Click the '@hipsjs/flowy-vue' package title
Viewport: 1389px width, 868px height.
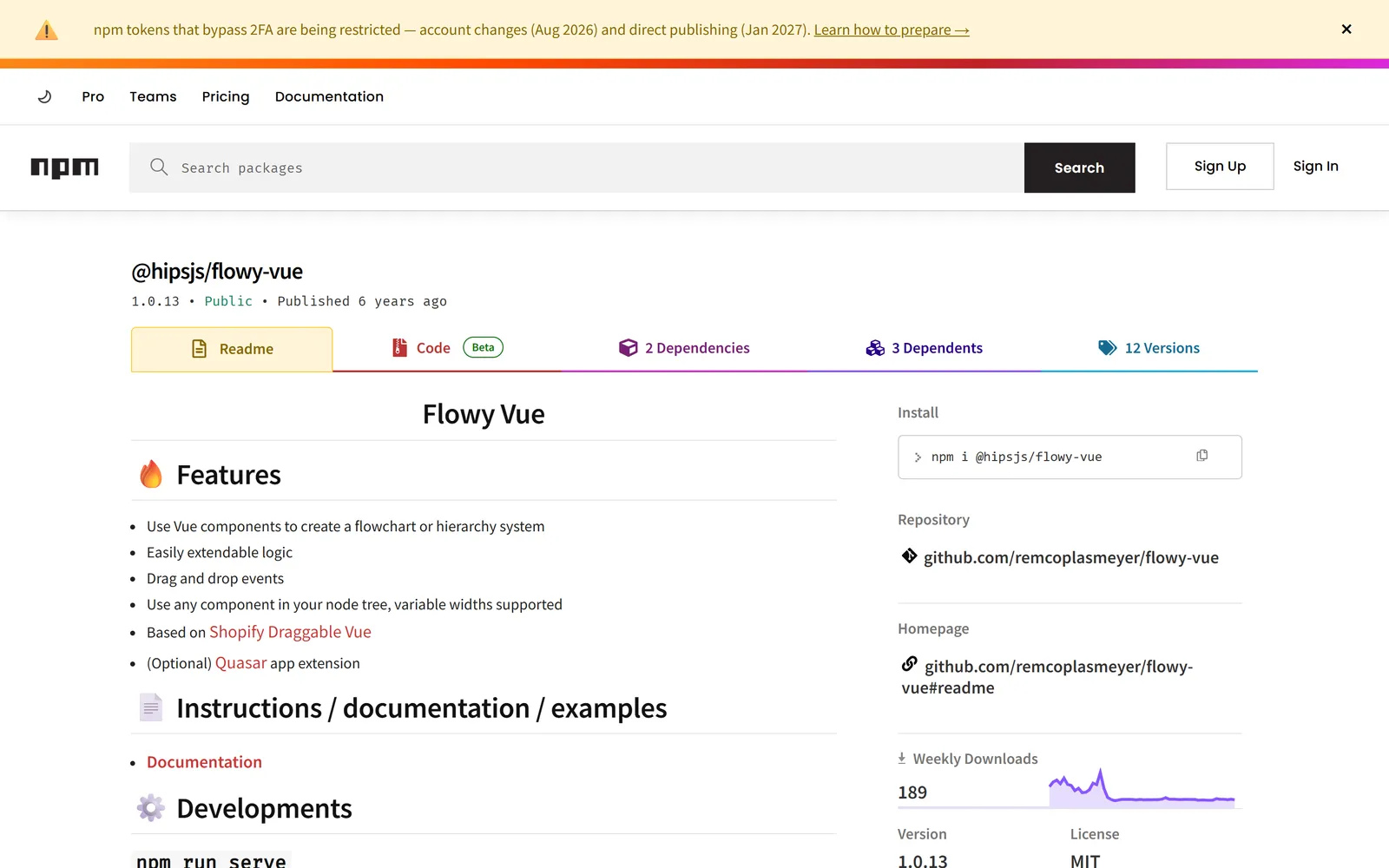click(217, 272)
